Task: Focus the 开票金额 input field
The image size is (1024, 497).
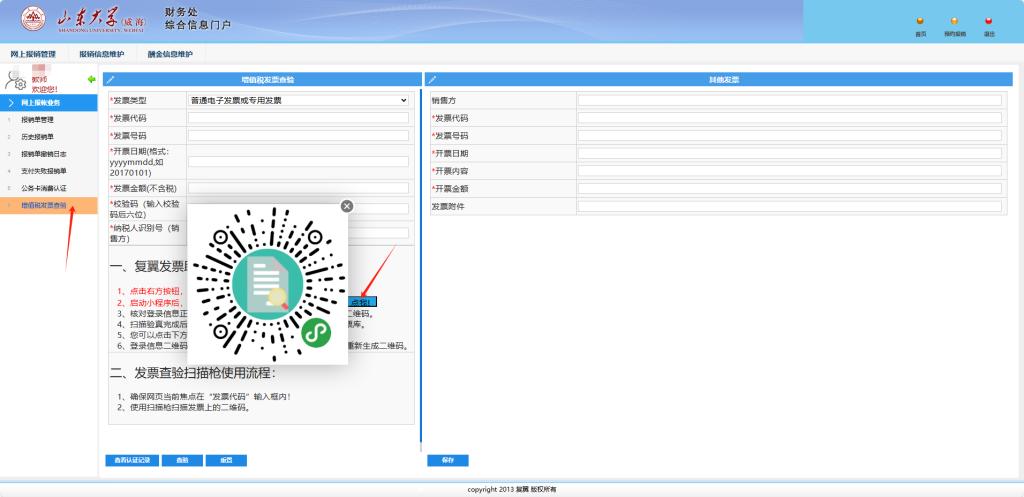Action: tap(789, 189)
